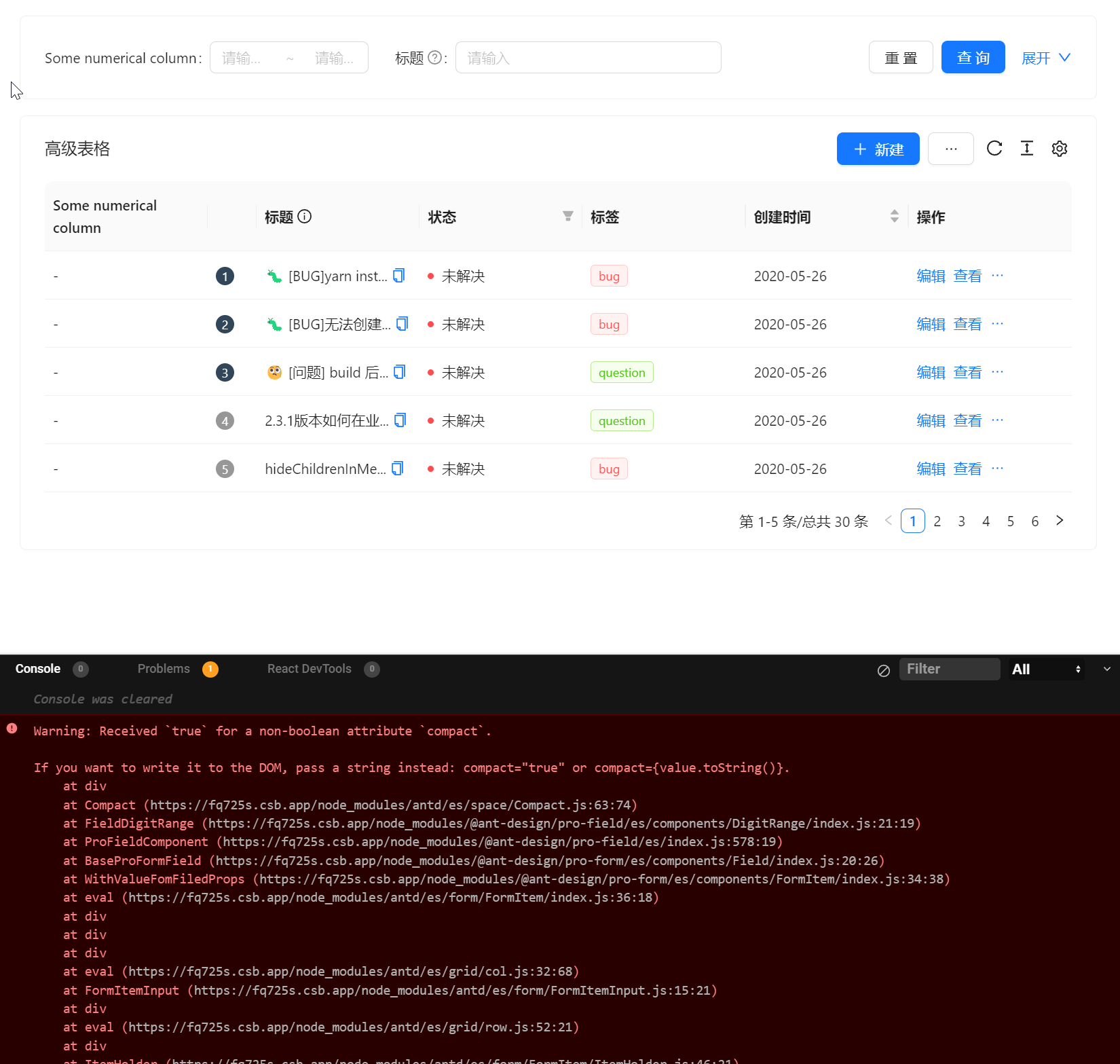Image resolution: width=1120 pixels, height=1064 pixels.
Task: Open the 状态 column filter funnel
Action: (567, 216)
